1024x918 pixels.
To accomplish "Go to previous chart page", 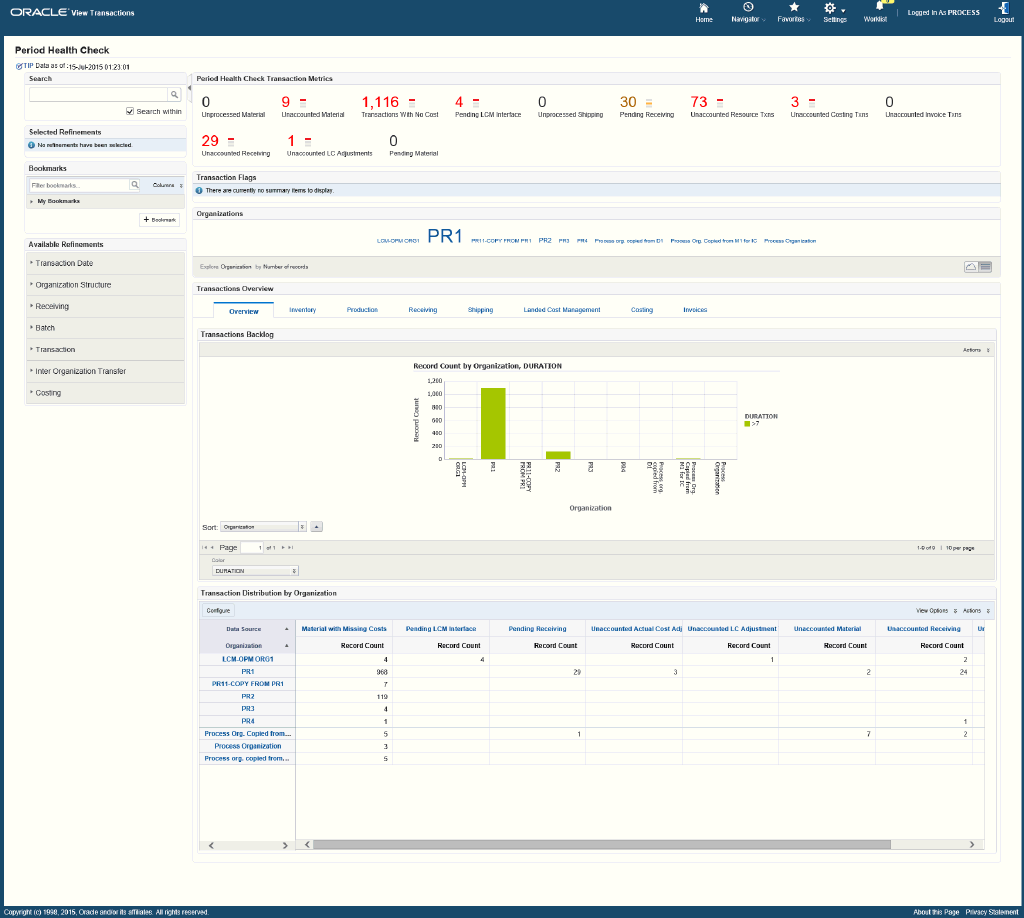I will pos(212,548).
